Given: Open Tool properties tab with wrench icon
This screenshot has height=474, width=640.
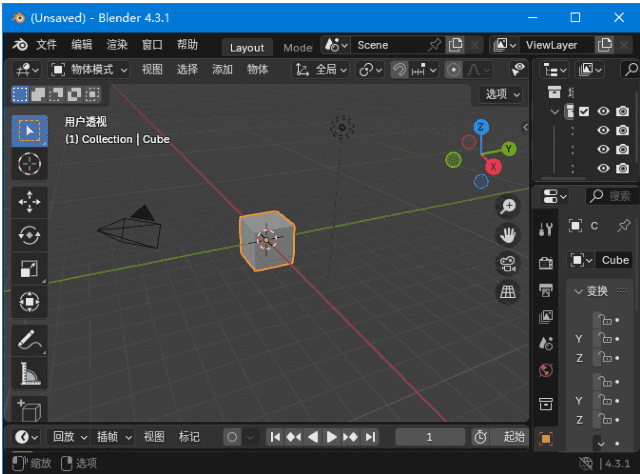Looking at the screenshot, I should [x=546, y=229].
